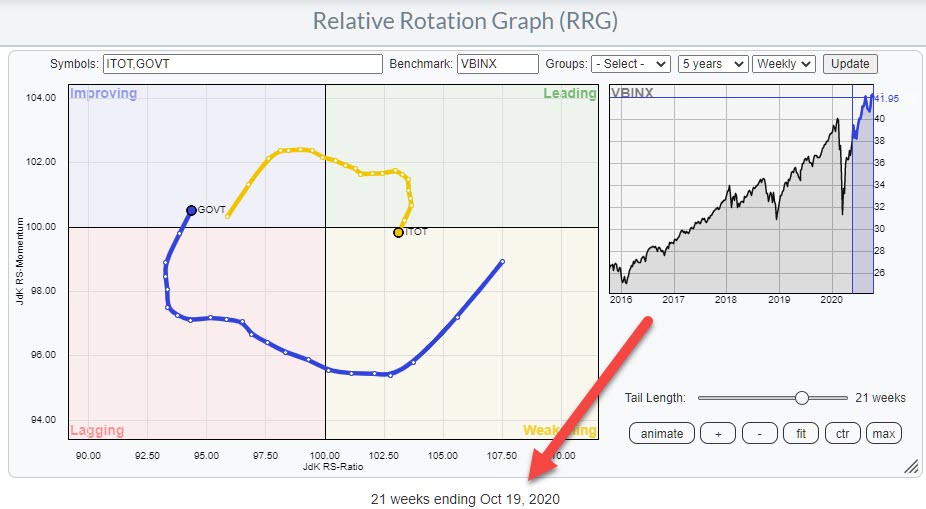
Task: Click the resize grip in panel corner
Action: (x=910, y=467)
